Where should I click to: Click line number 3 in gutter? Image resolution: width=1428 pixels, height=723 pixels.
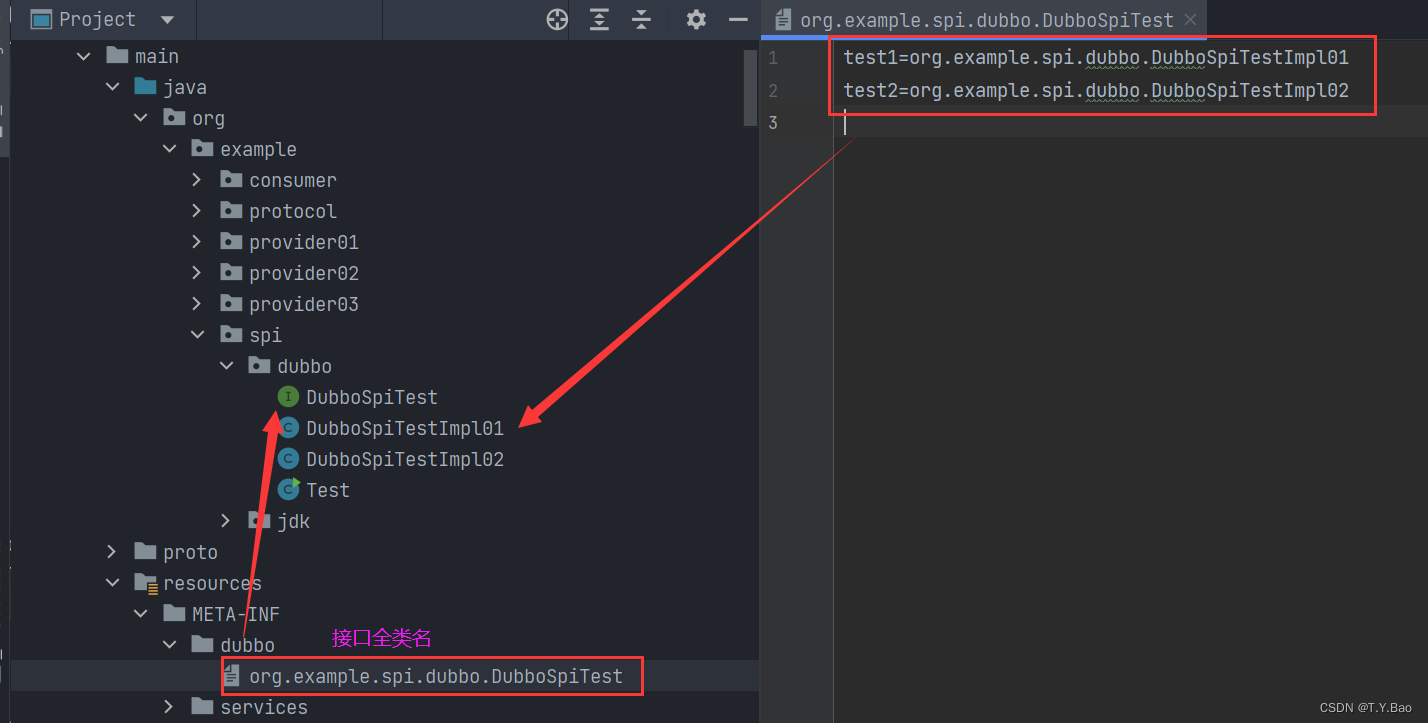pyautogui.click(x=772, y=122)
